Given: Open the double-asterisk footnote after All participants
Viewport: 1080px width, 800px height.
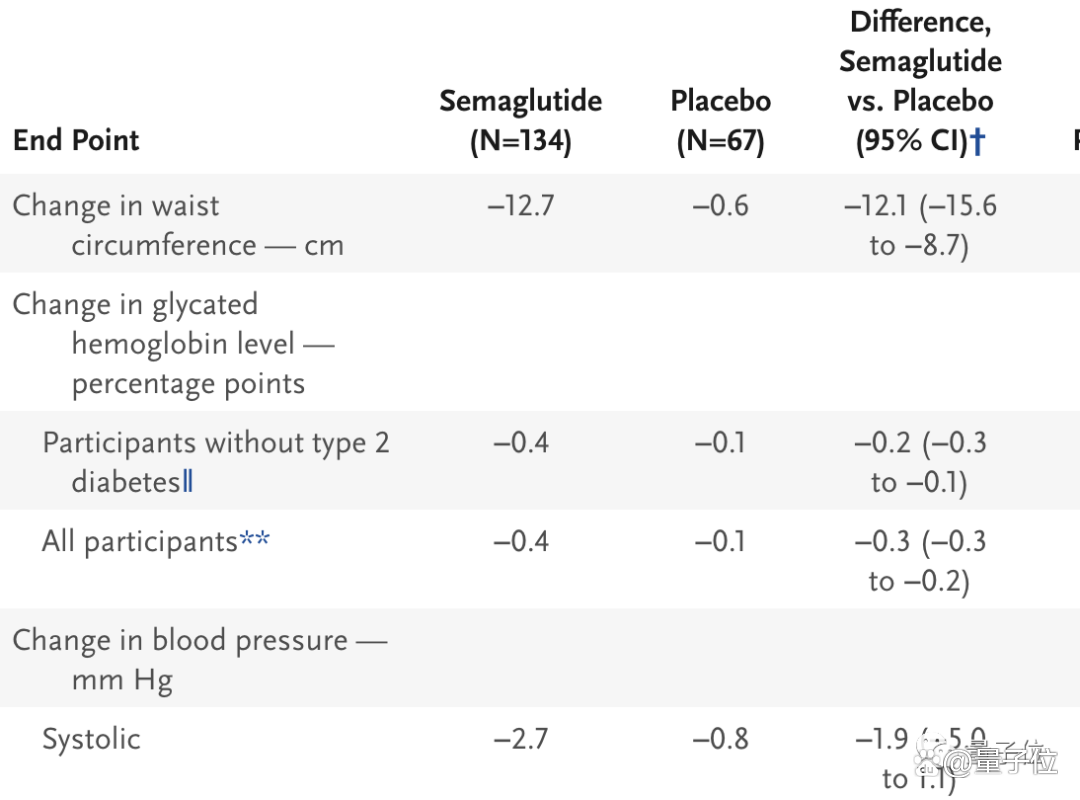Looking at the screenshot, I should click(254, 538).
